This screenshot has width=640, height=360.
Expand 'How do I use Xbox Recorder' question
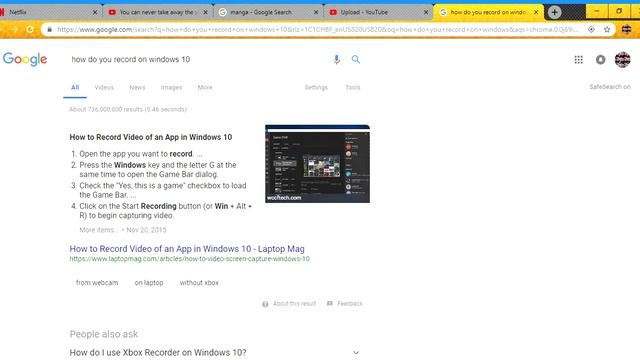[x=356, y=353]
